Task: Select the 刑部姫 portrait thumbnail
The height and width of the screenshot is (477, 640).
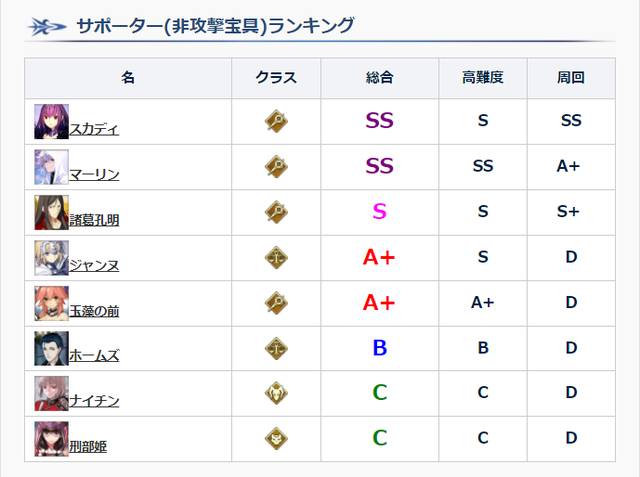Action: tap(51, 437)
